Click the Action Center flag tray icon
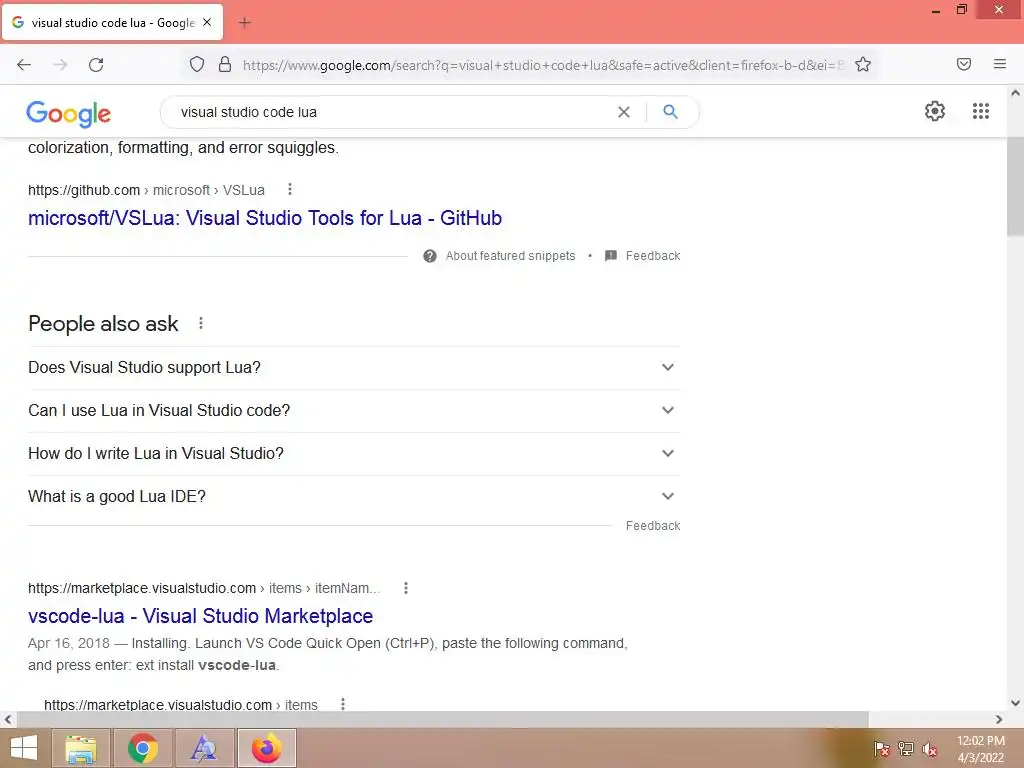 click(881, 749)
